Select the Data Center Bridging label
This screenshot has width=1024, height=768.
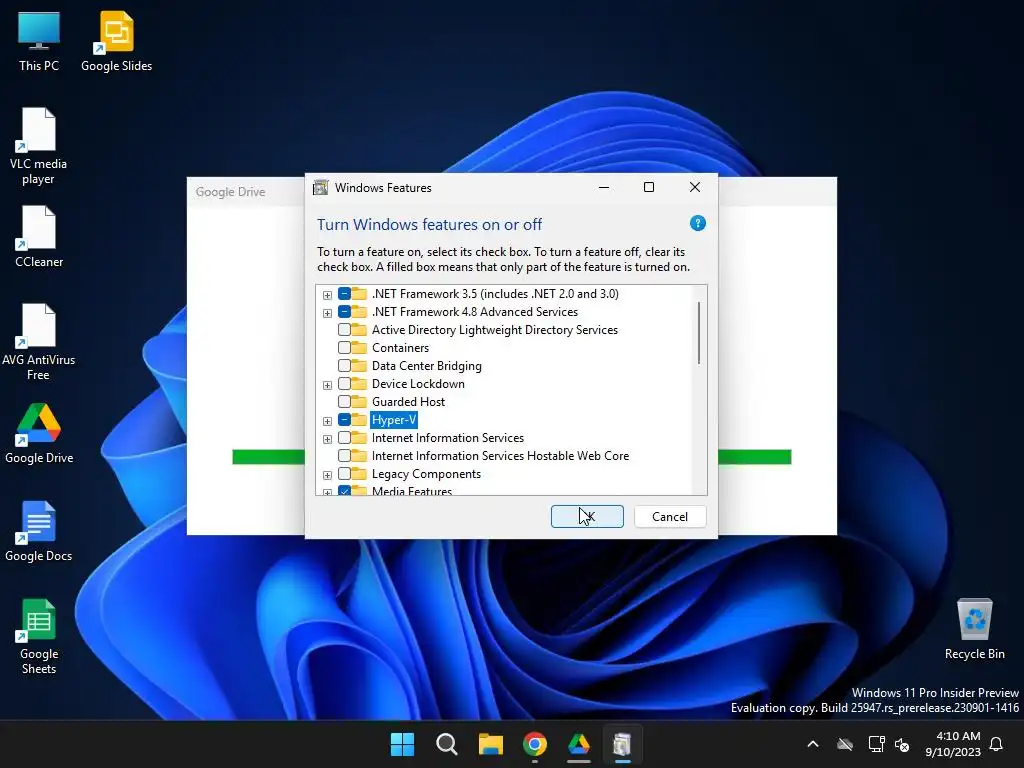(426, 366)
